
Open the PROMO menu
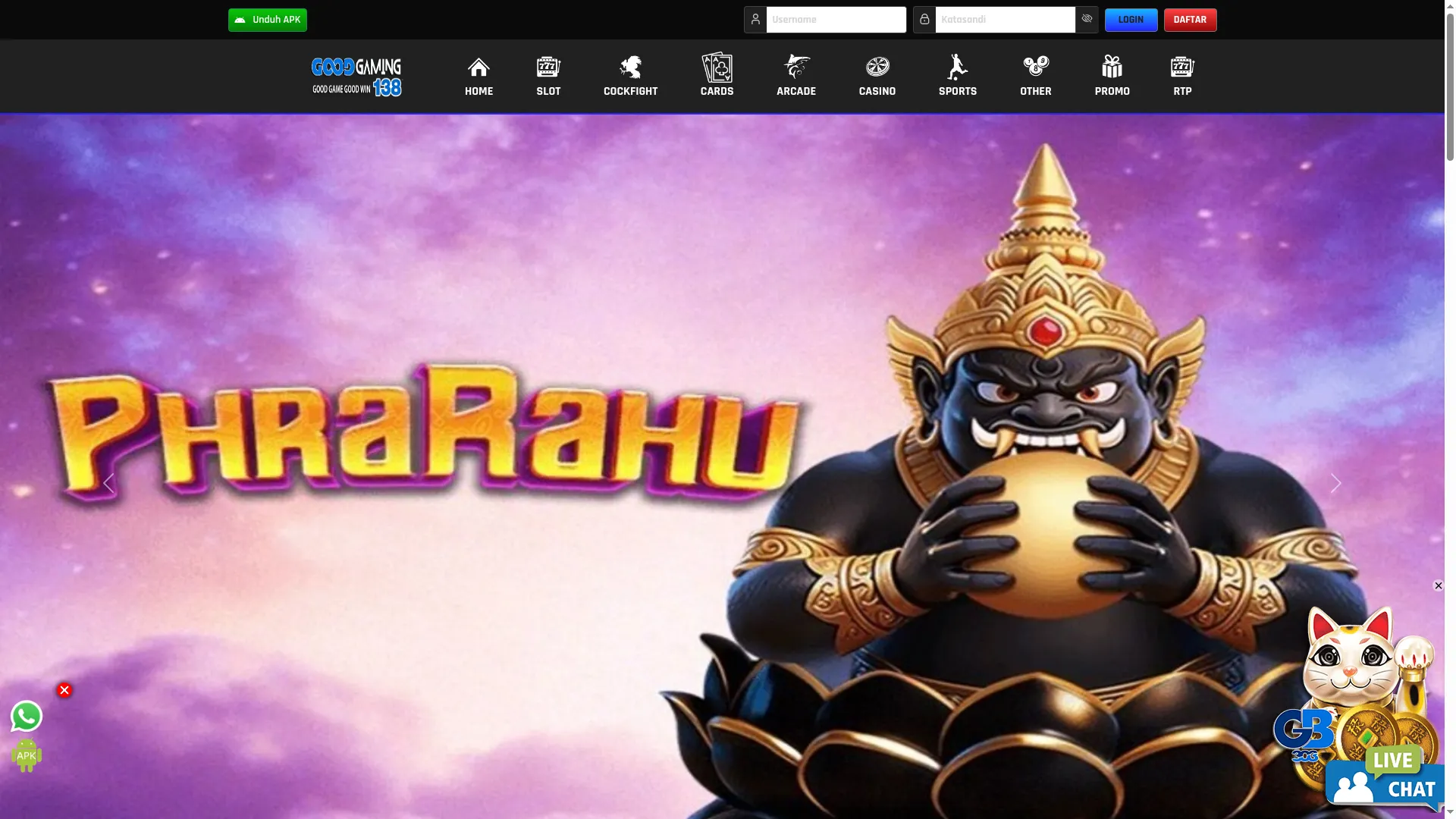coord(1112,76)
